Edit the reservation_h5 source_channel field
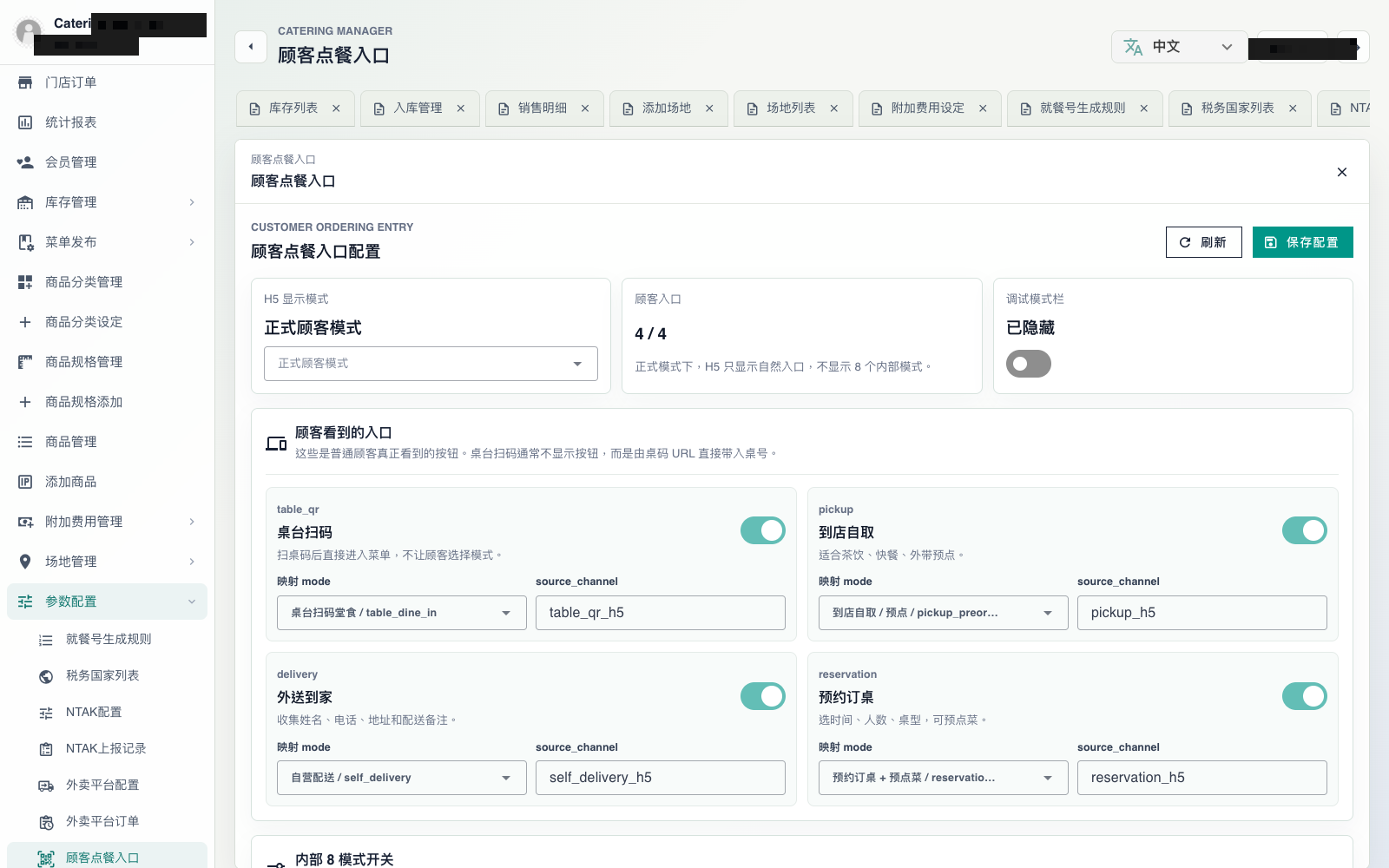 [x=1202, y=778]
